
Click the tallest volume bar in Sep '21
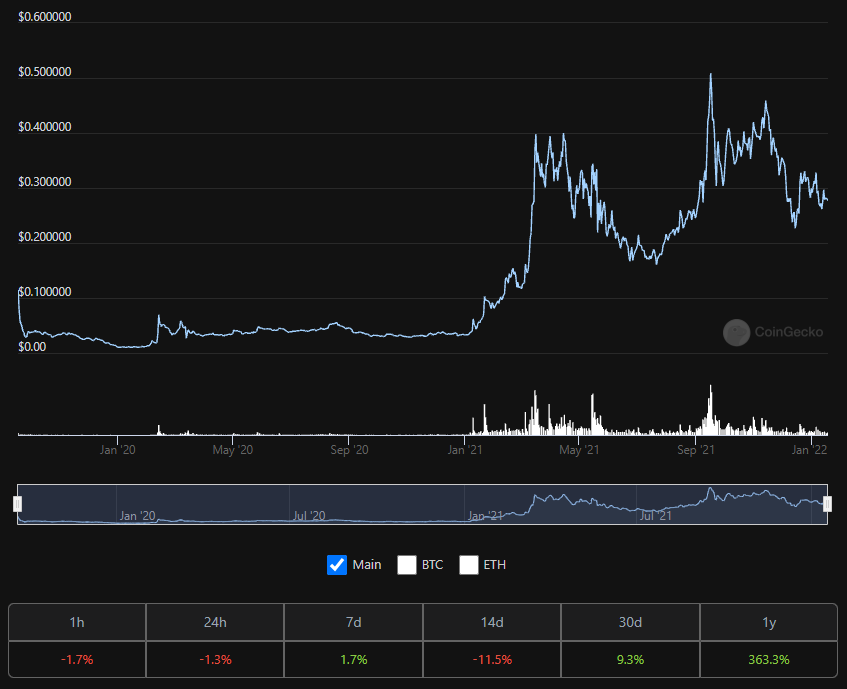[x=710, y=410]
